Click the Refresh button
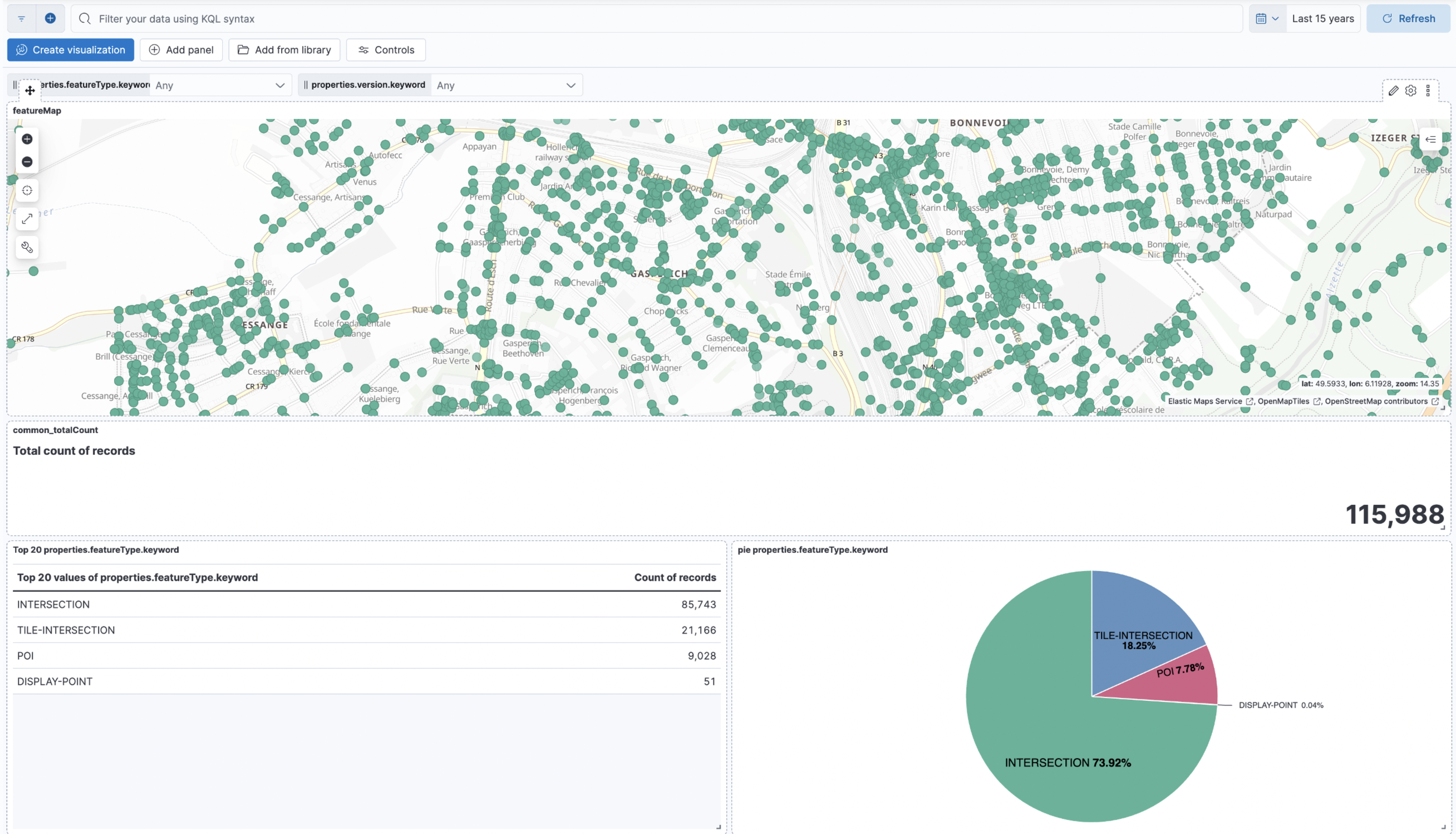Viewport: 1456px width, 834px height. (1409, 18)
